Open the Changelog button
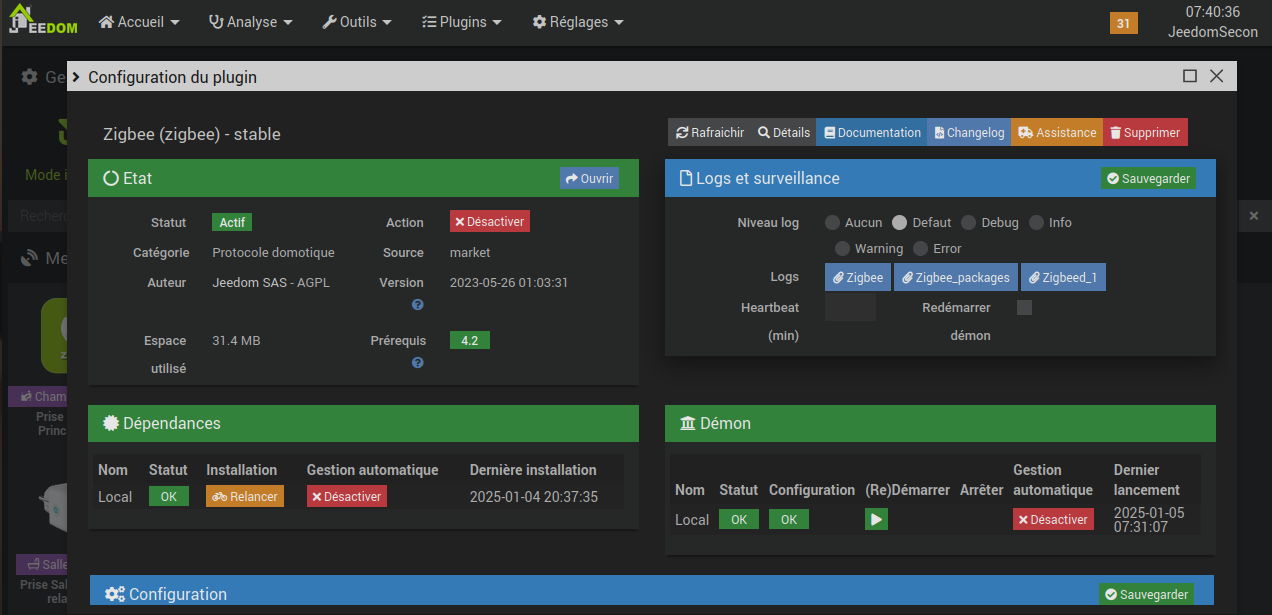This screenshot has height=615, width=1272. tap(968, 133)
